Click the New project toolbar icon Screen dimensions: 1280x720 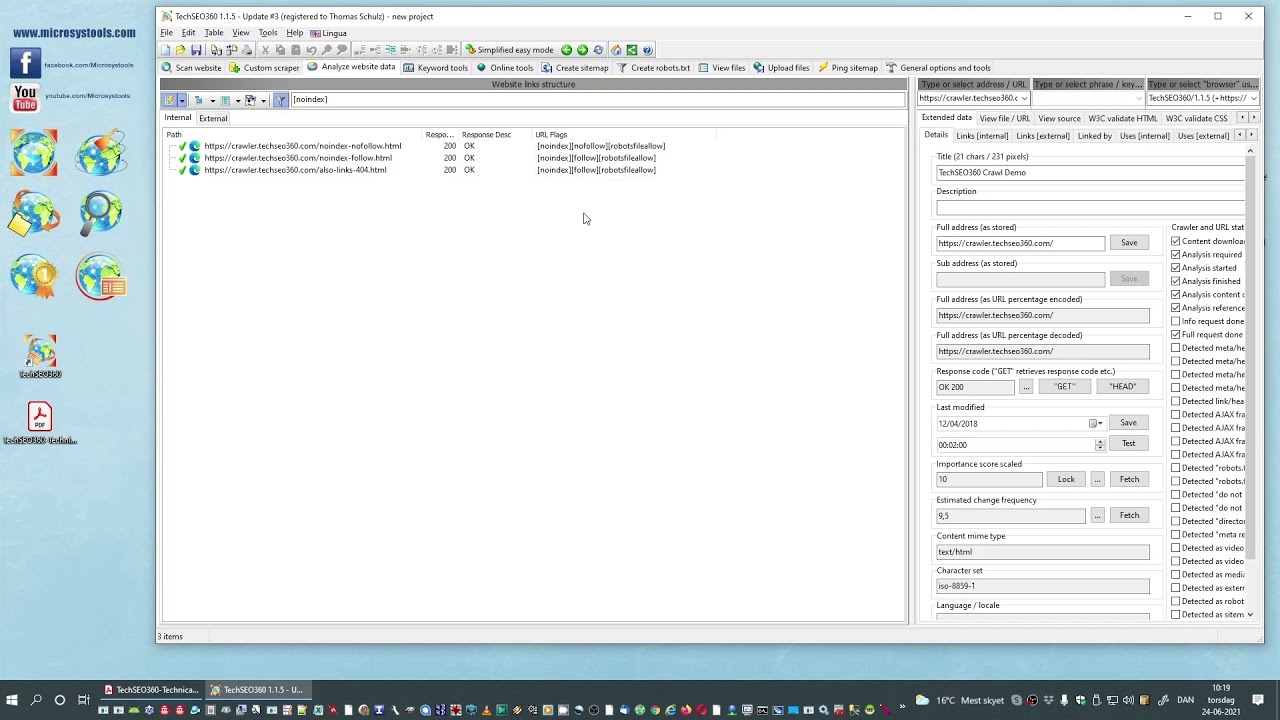click(x=165, y=50)
